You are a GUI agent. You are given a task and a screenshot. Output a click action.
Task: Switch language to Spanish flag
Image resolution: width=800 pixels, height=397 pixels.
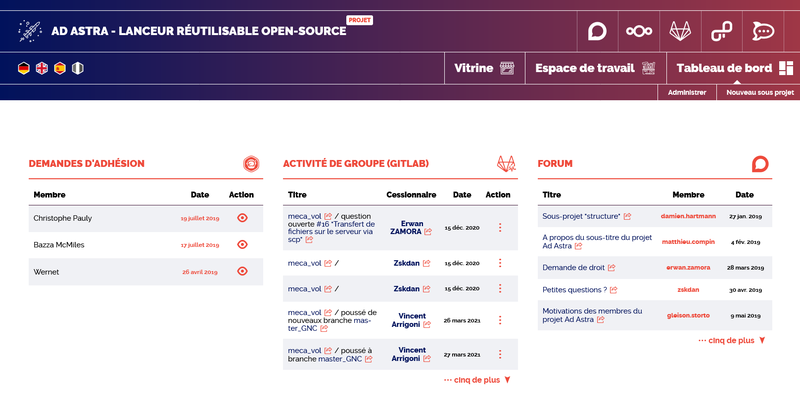[60, 68]
